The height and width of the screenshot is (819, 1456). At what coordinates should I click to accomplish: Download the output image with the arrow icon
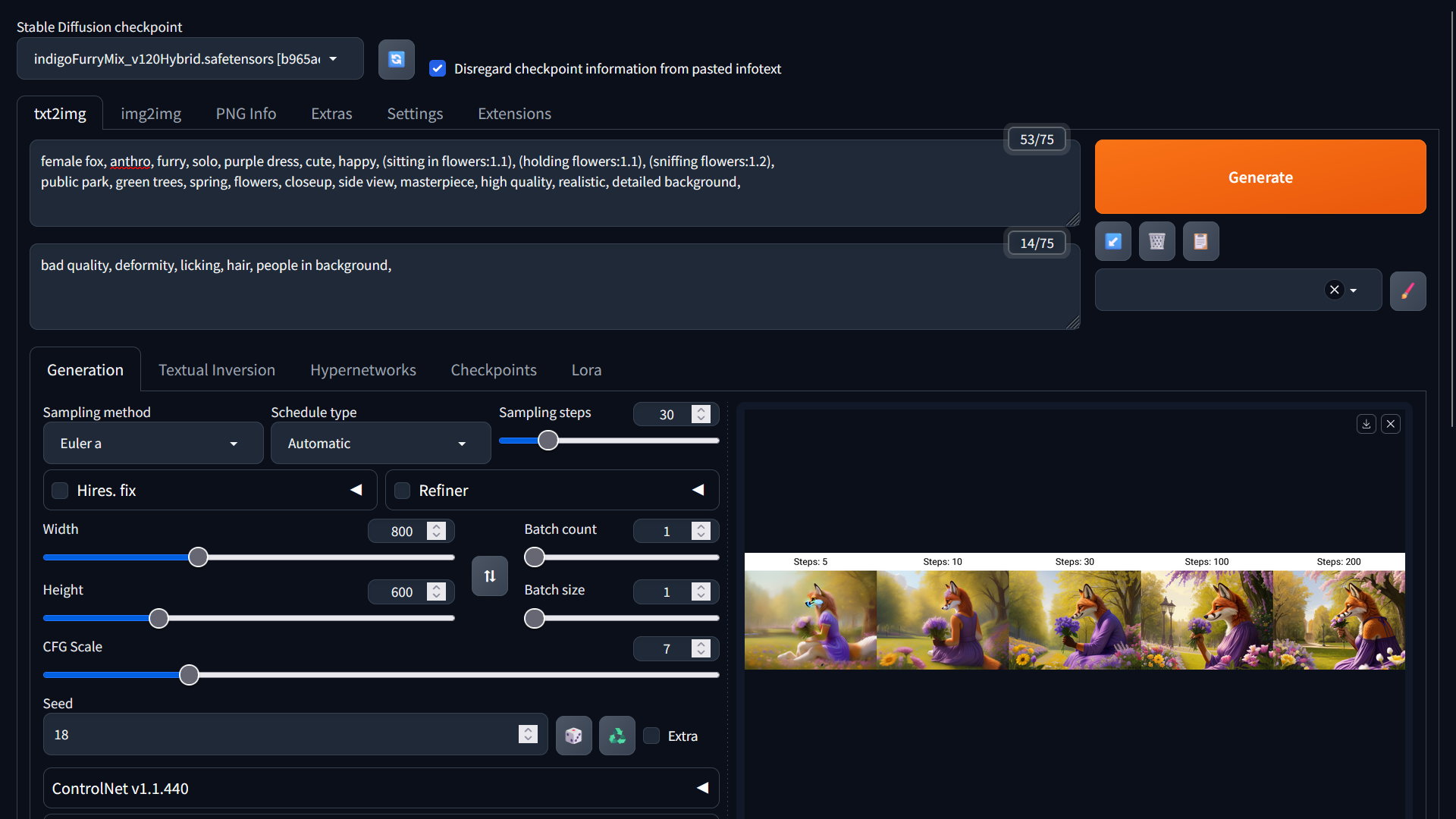pos(1366,424)
